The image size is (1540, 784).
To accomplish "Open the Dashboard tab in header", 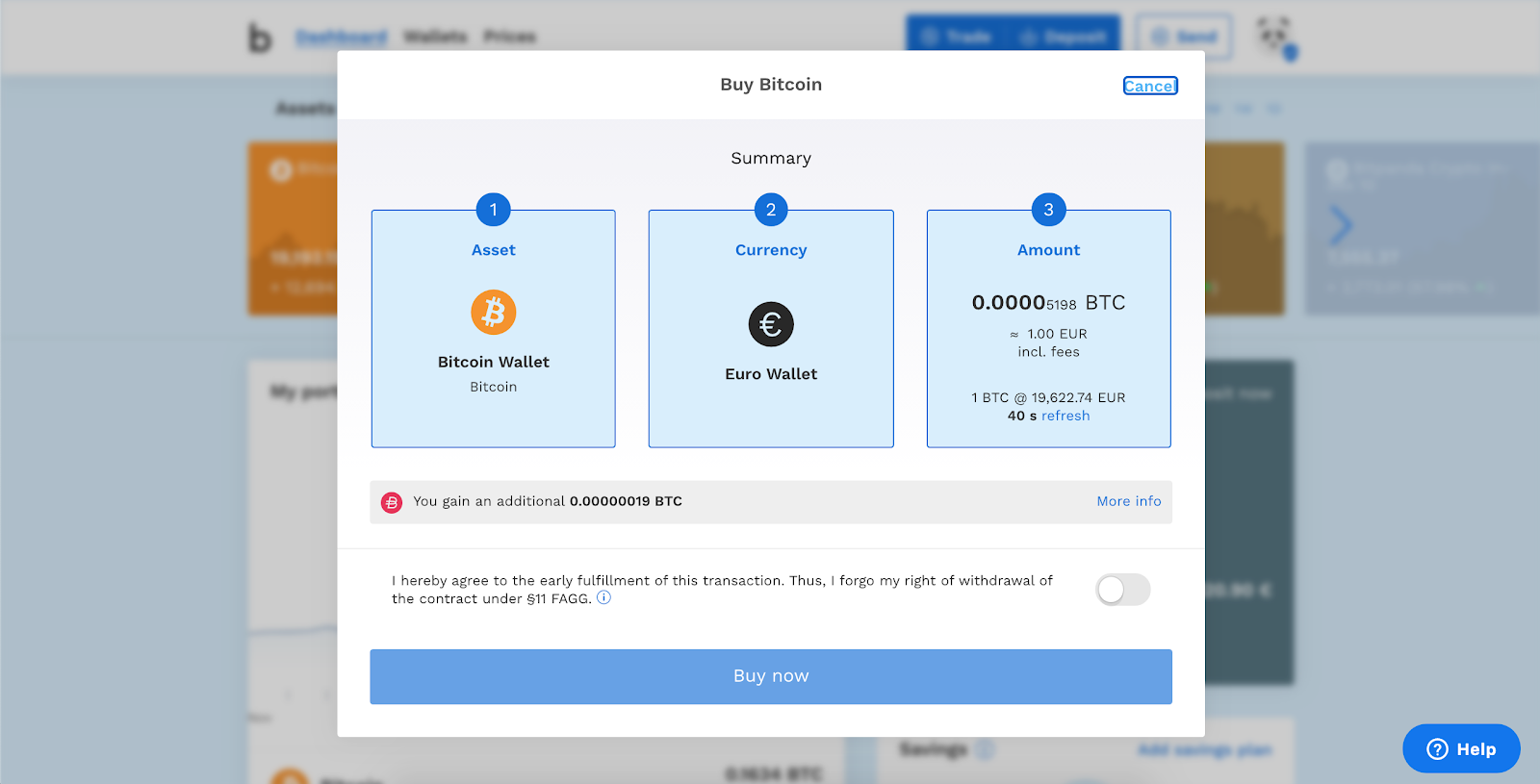I will point(342,37).
